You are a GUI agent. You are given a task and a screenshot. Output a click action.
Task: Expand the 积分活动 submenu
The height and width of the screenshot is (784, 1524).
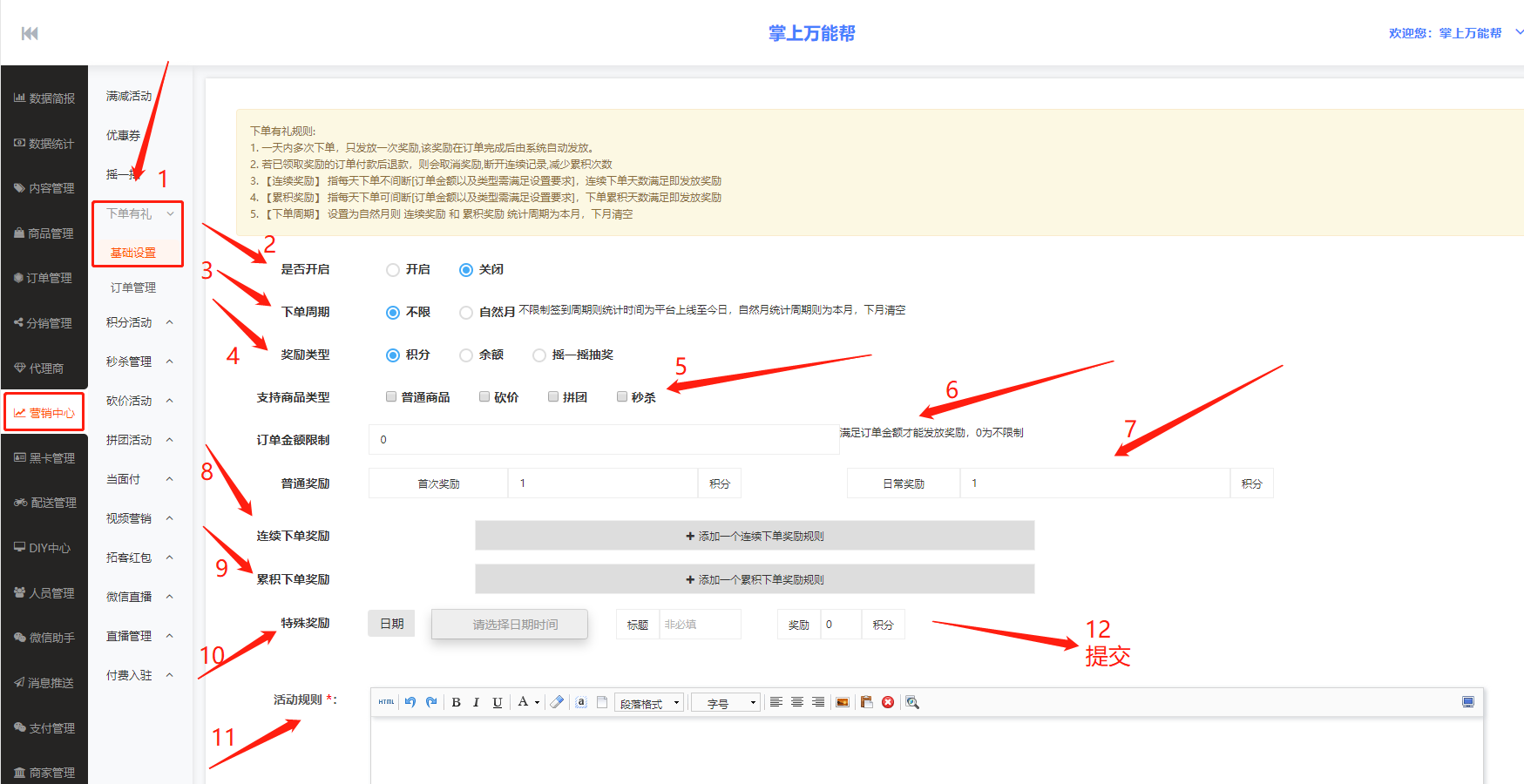coord(139,322)
